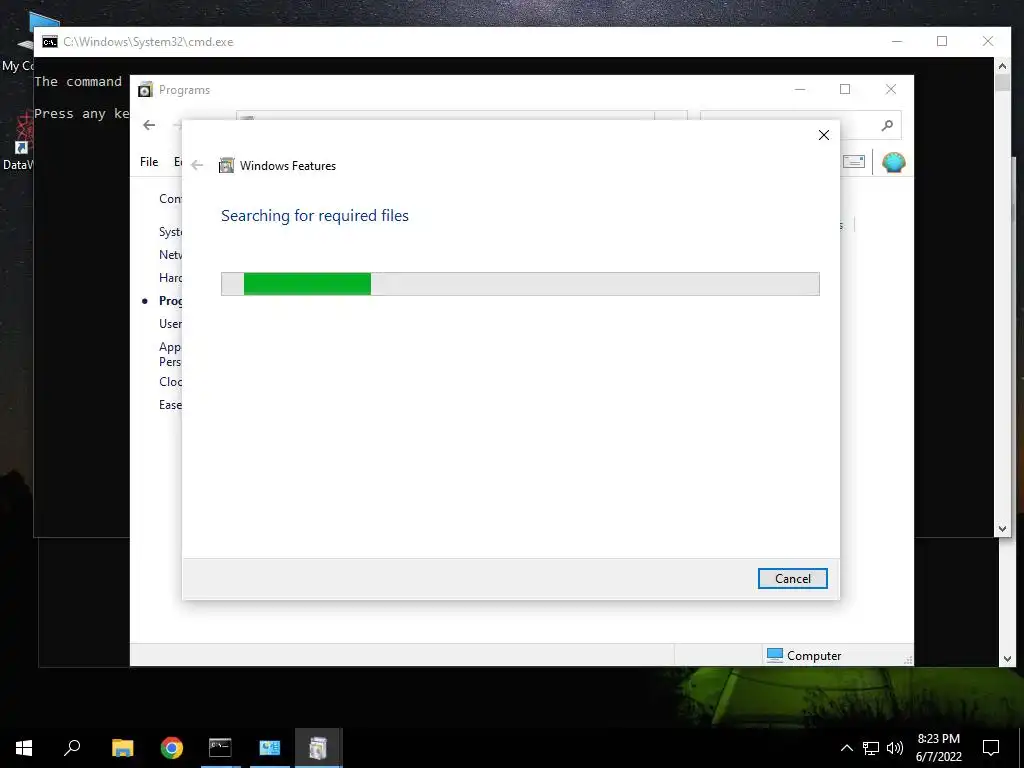Open File Explorer from taskbar
The image size is (1024, 768).
[x=122, y=748]
